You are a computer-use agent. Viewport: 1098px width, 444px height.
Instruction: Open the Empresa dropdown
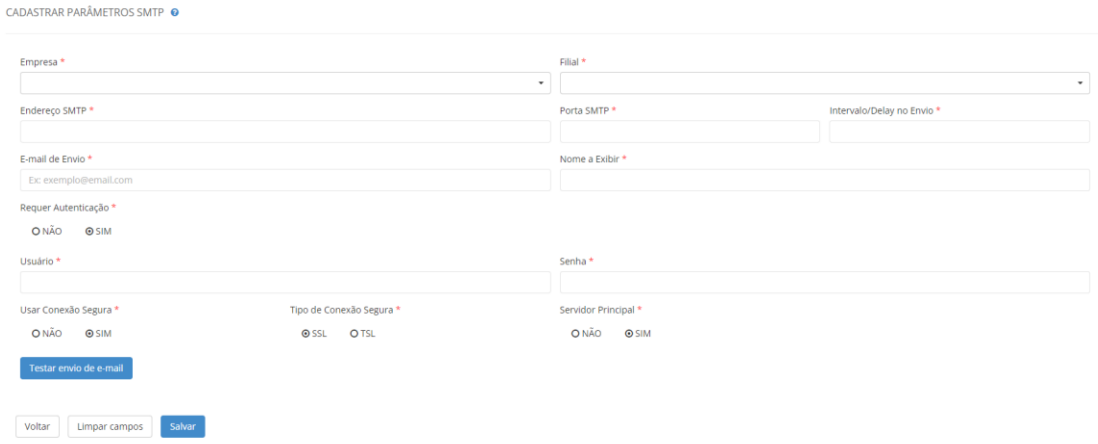coord(285,83)
